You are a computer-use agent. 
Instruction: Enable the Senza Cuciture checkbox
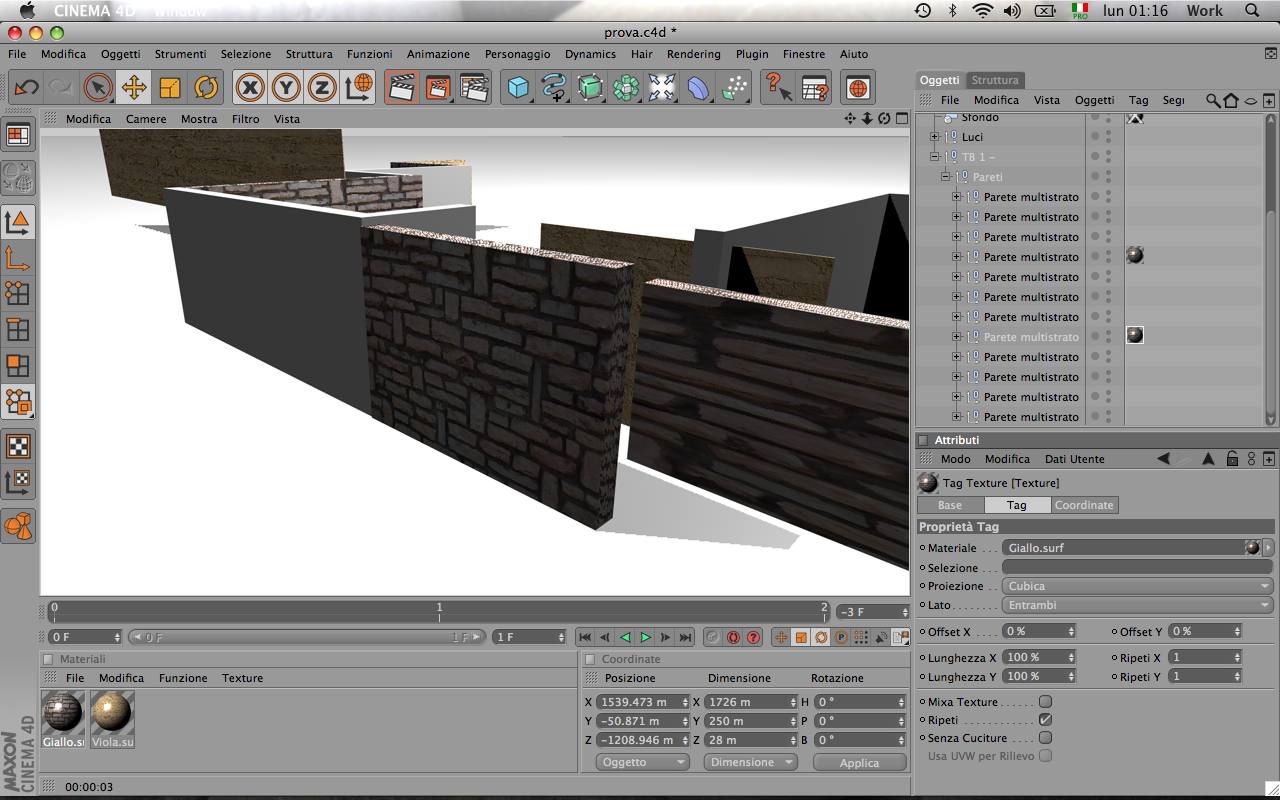click(x=1045, y=738)
